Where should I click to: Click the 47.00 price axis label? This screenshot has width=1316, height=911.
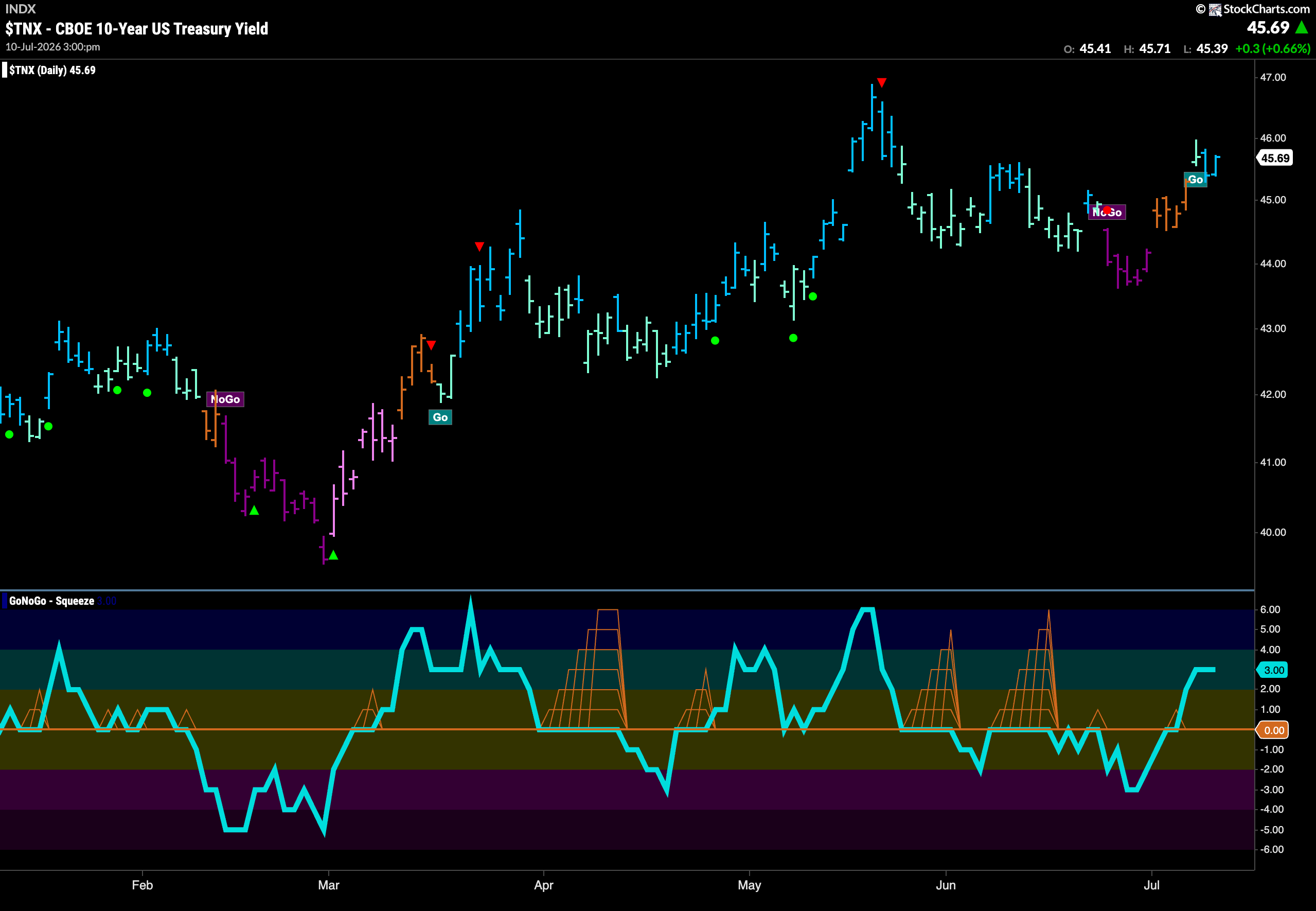pyautogui.click(x=1273, y=78)
